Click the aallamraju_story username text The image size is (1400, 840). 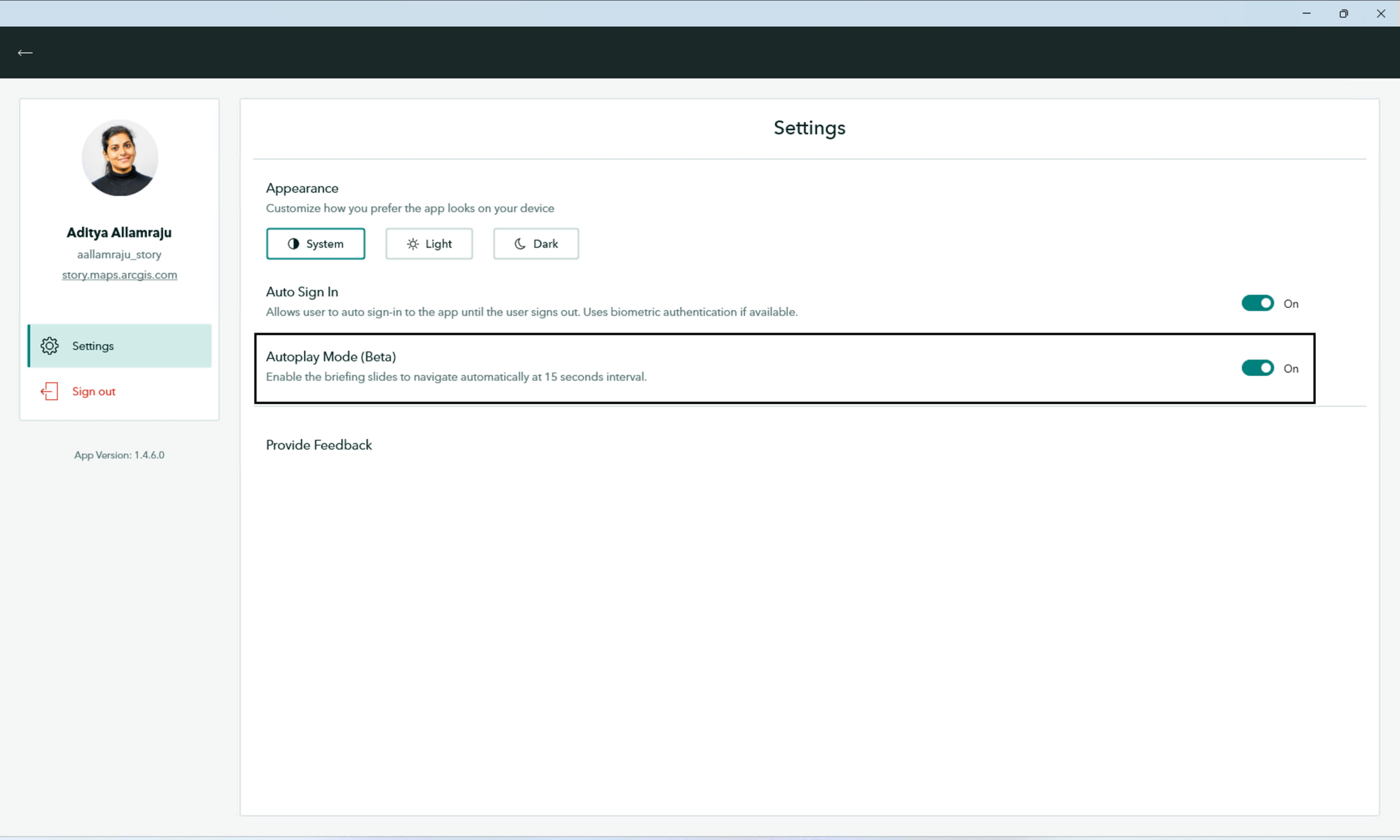pyautogui.click(x=119, y=255)
